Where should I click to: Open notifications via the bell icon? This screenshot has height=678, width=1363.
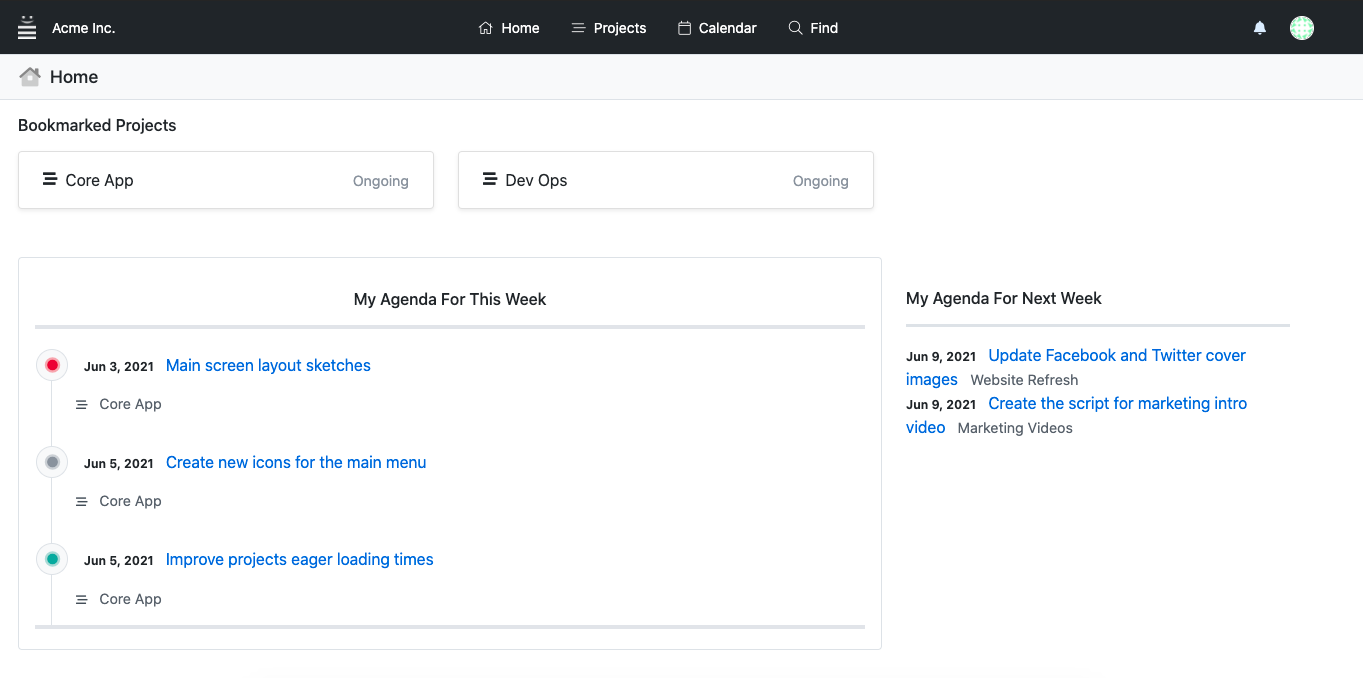[x=1259, y=27]
